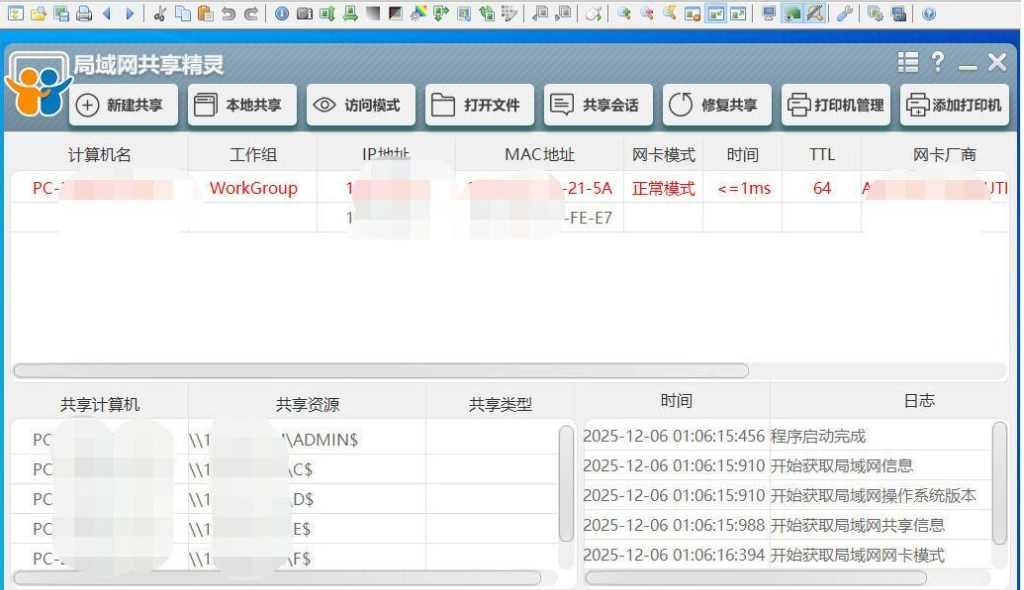The height and width of the screenshot is (590, 1024).
Task: Select the WorkGroup computer row
Action: (x=253, y=188)
